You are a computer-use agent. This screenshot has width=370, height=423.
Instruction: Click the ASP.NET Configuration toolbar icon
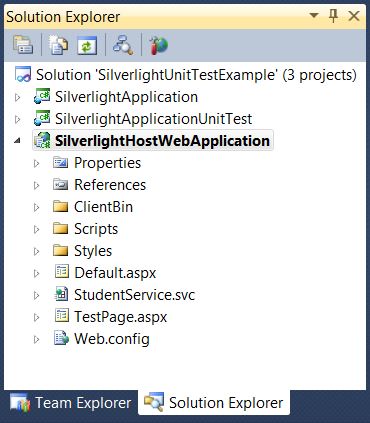158,45
